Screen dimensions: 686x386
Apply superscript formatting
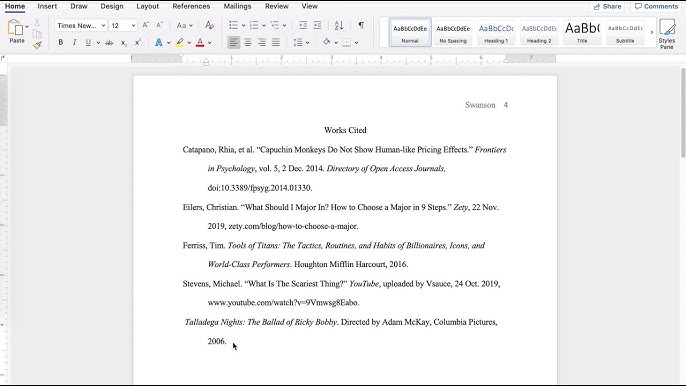pyautogui.click(x=138, y=42)
